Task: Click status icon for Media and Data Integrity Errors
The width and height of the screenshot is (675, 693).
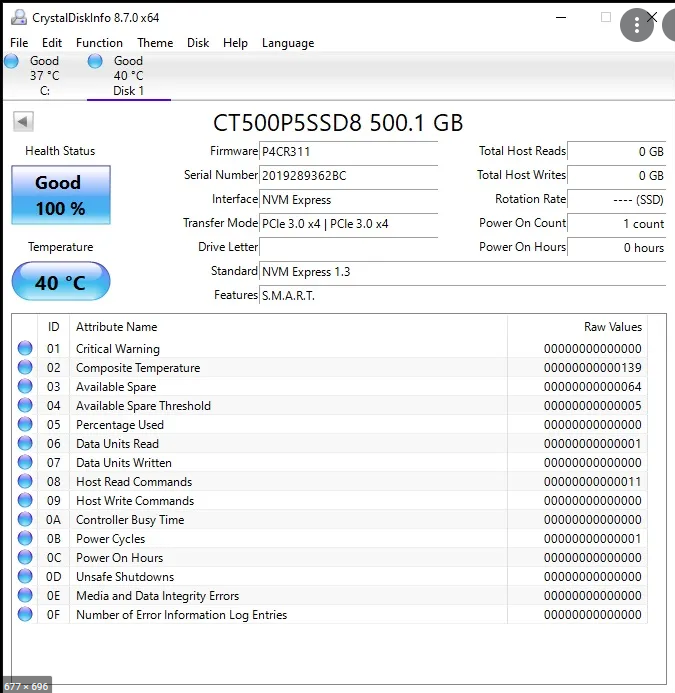Action: [x=25, y=595]
